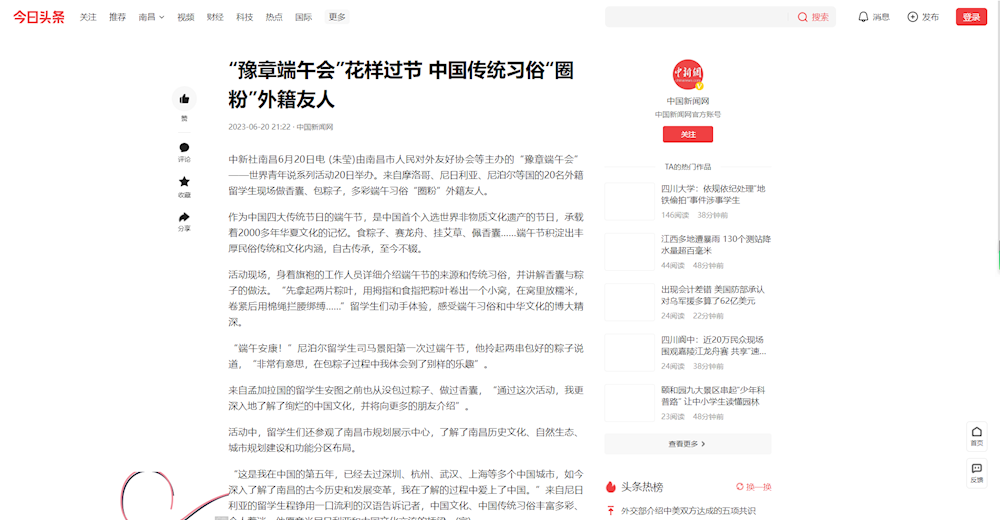Switch to the 视频 navigation tab
Viewport: 1000px width, 520px height.
(186, 17)
